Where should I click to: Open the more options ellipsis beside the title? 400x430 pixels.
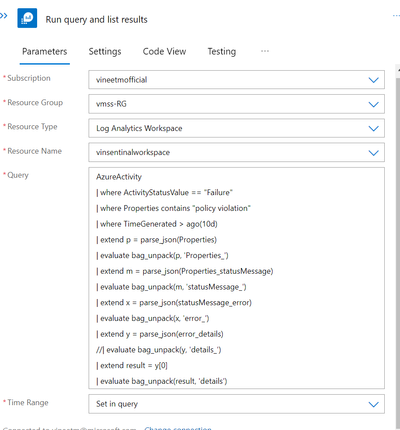tap(396, 16)
